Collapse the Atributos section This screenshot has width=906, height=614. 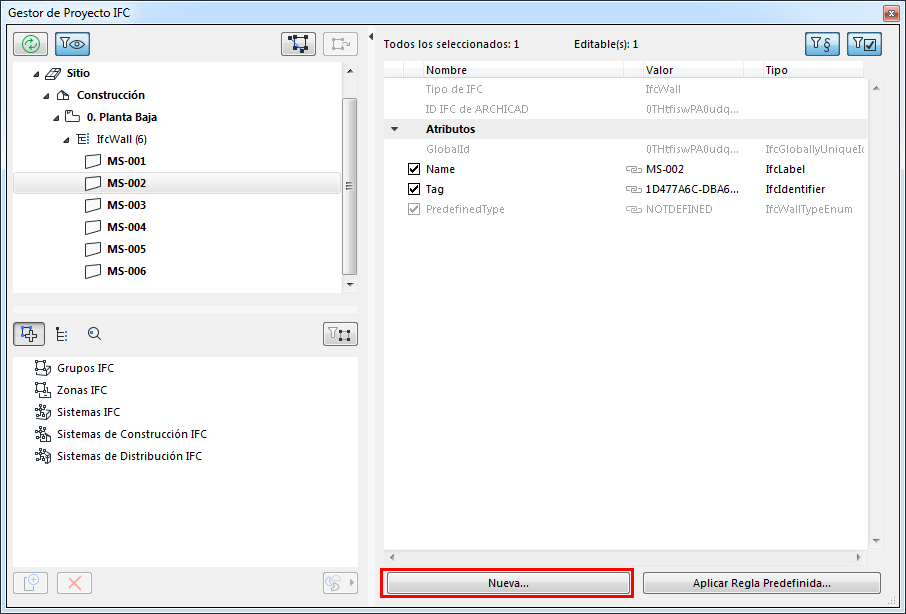coord(395,129)
